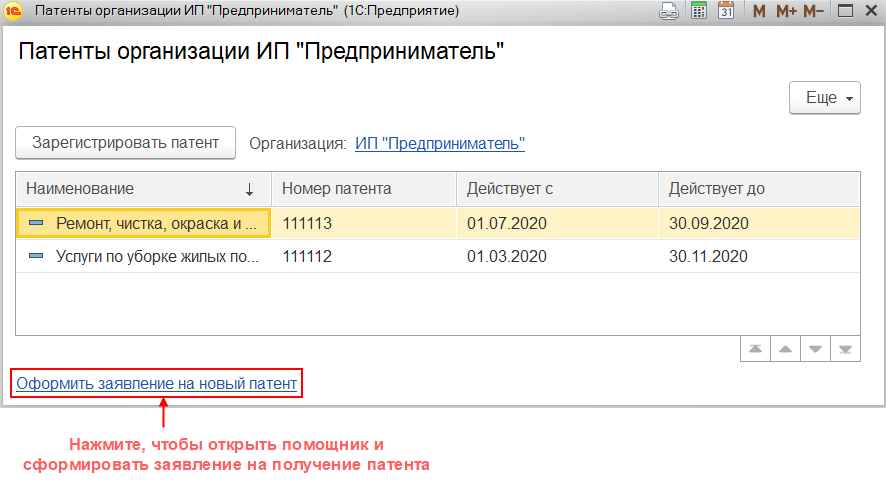Click the M memory button

759,11
